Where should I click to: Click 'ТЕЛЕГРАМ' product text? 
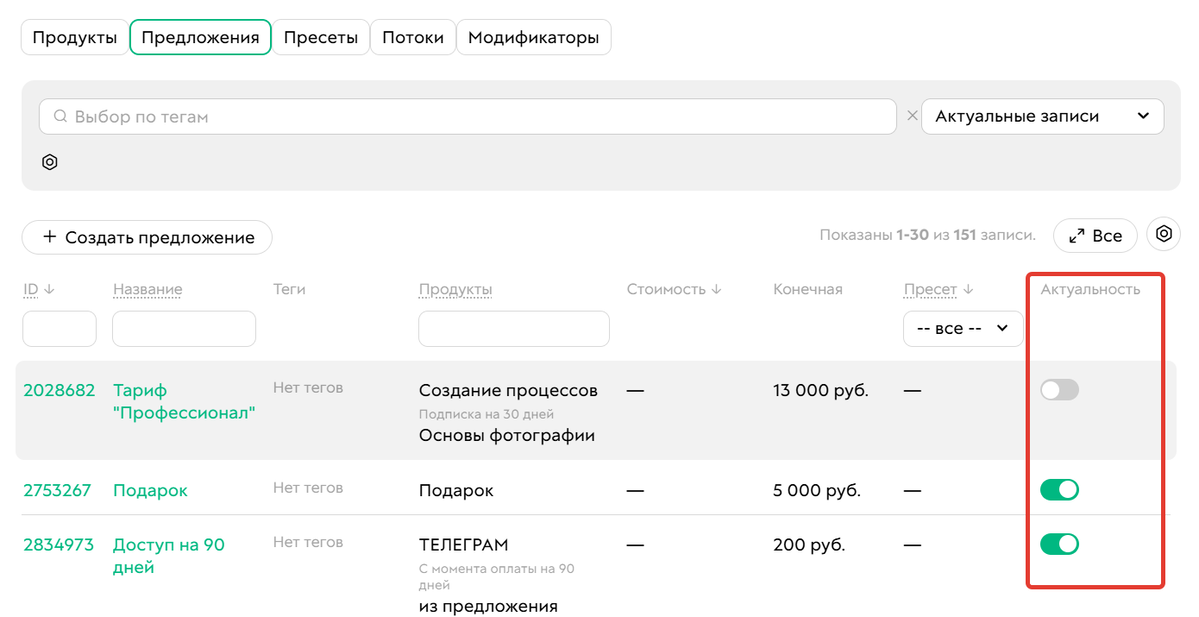click(x=463, y=544)
